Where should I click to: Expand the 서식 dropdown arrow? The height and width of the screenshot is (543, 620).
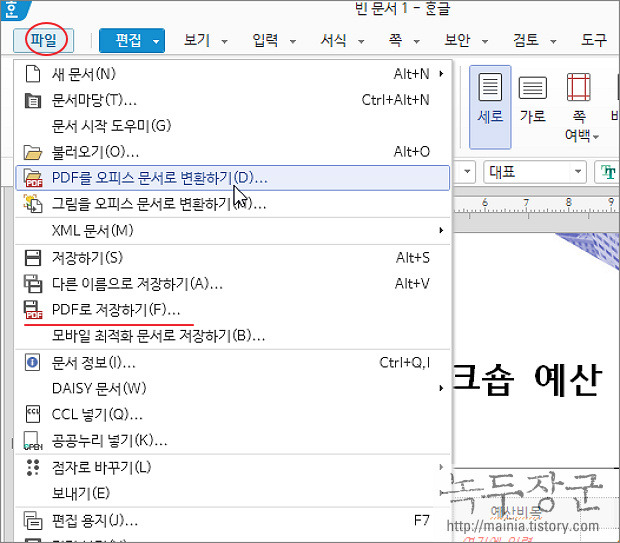coord(361,41)
